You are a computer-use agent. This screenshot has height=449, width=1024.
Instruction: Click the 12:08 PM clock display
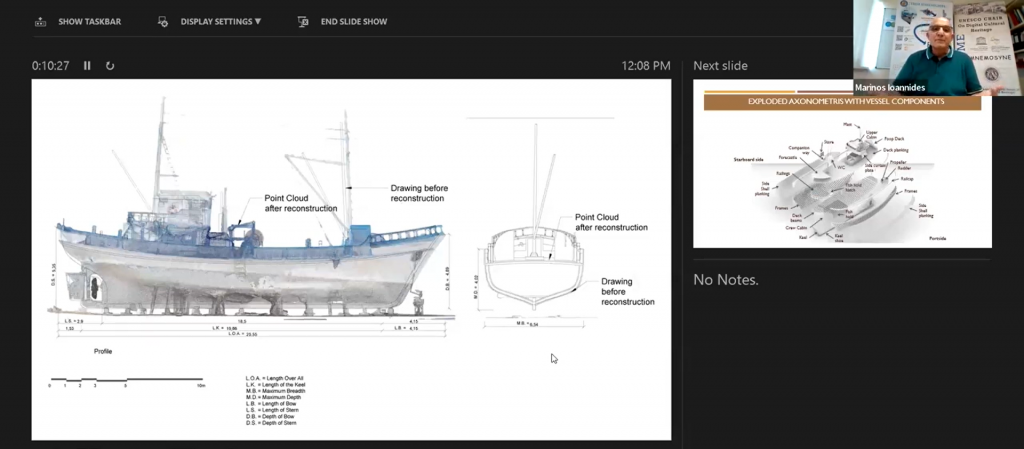click(x=646, y=65)
